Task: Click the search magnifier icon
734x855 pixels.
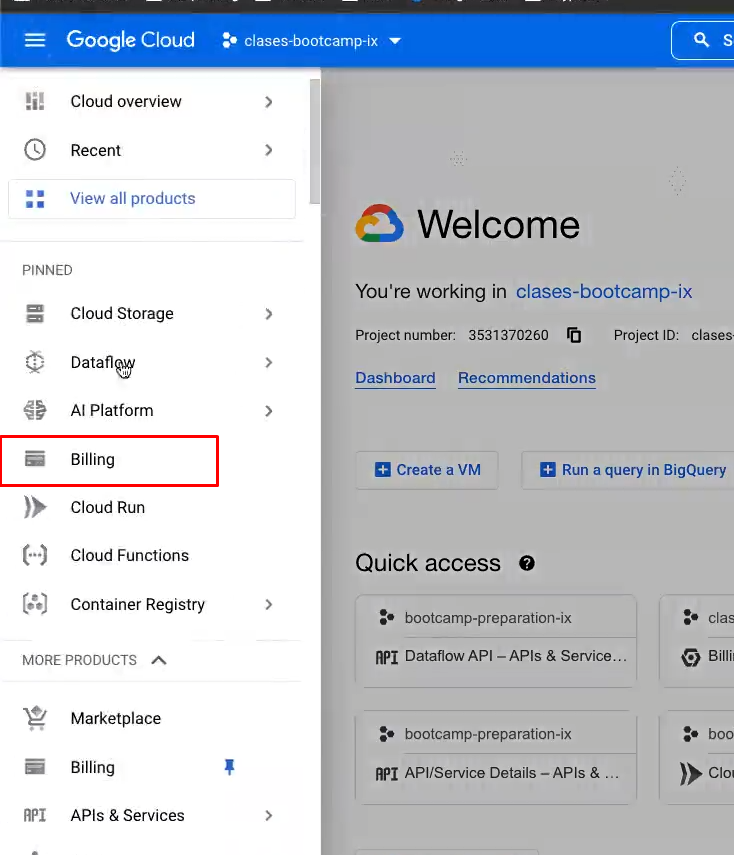Action: tap(701, 40)
